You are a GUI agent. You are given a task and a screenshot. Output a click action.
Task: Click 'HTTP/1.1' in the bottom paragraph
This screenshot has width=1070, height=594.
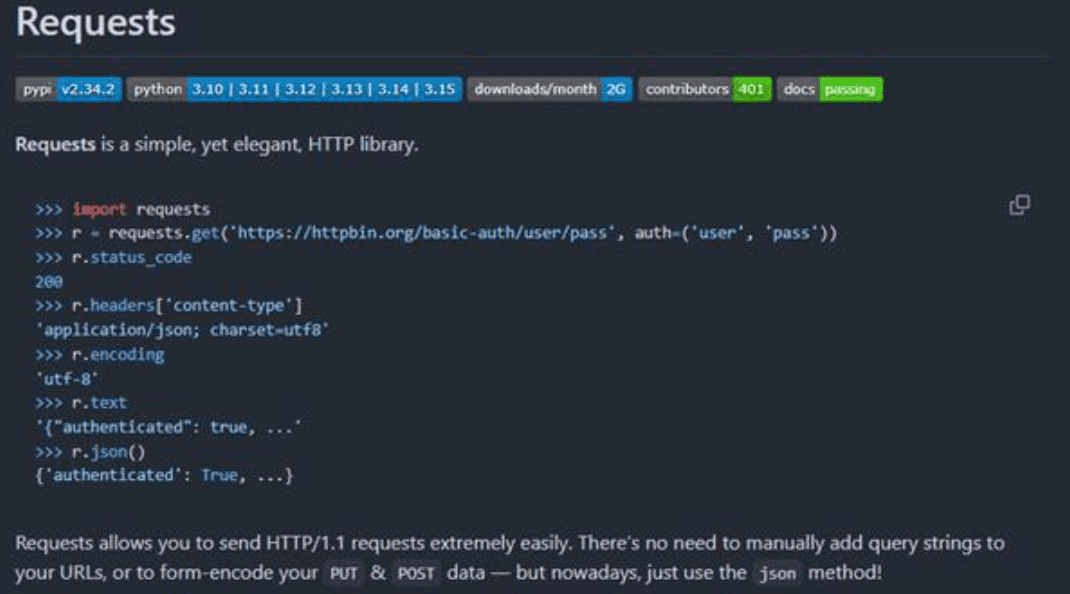pos(306,543)
